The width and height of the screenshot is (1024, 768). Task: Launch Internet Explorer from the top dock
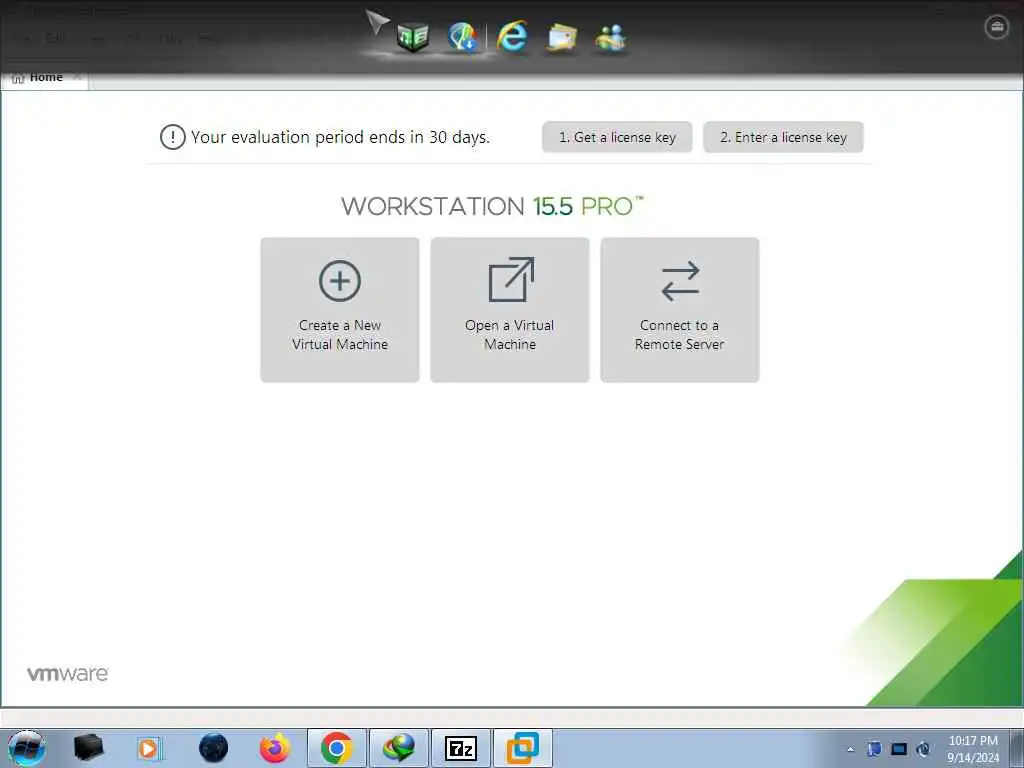pos(512,36)
